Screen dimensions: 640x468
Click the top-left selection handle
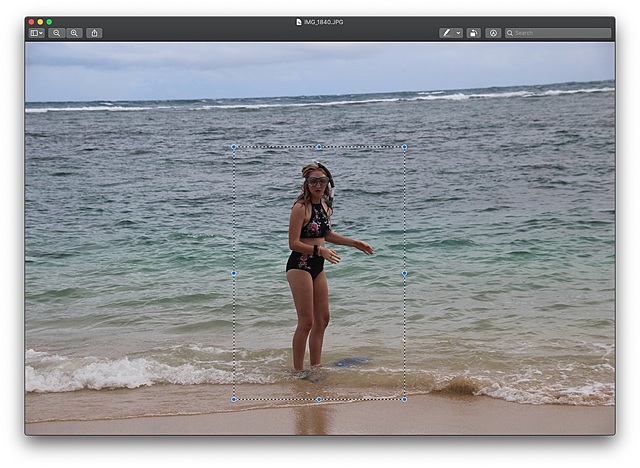click(x=234, y=147)
